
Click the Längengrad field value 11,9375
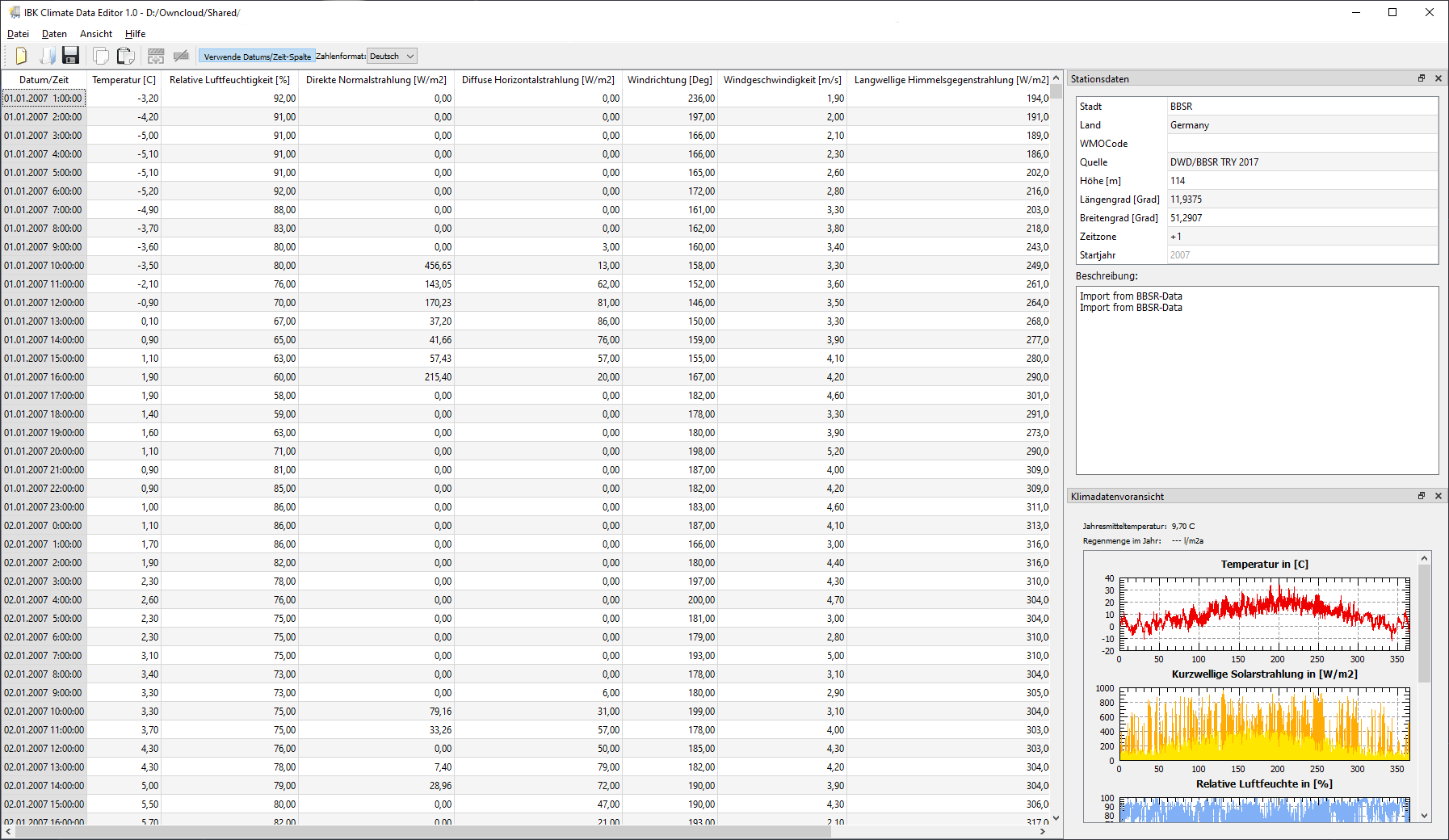(1302, 199)
